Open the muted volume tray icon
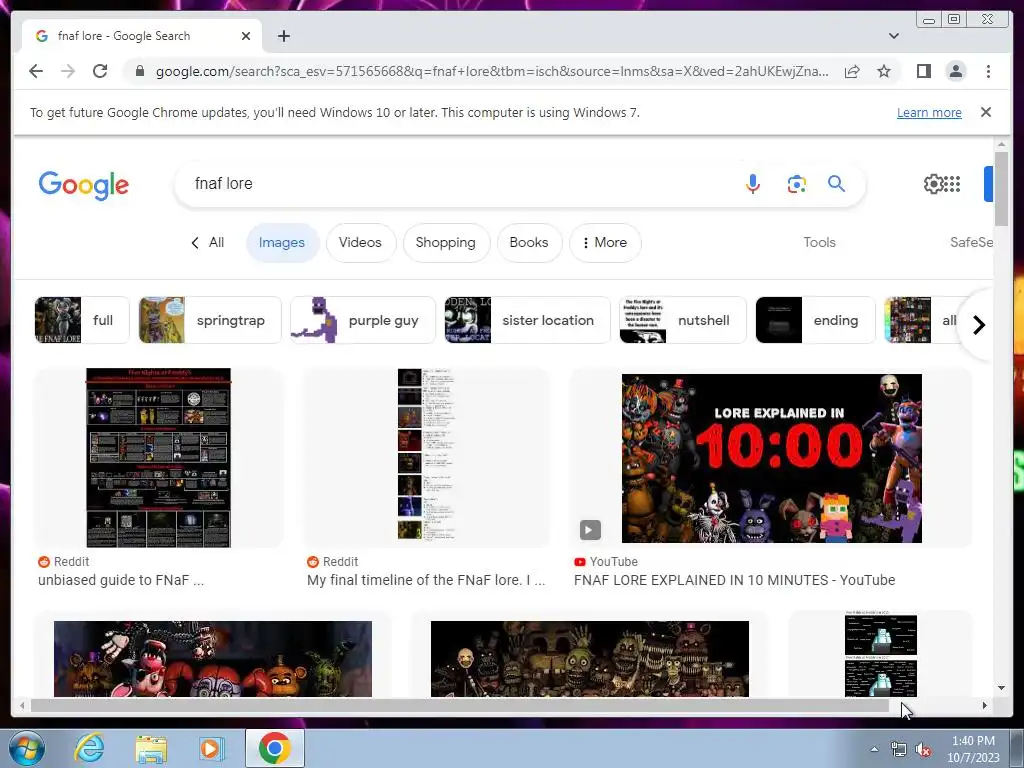1024x768 pixels. (923, 750)
